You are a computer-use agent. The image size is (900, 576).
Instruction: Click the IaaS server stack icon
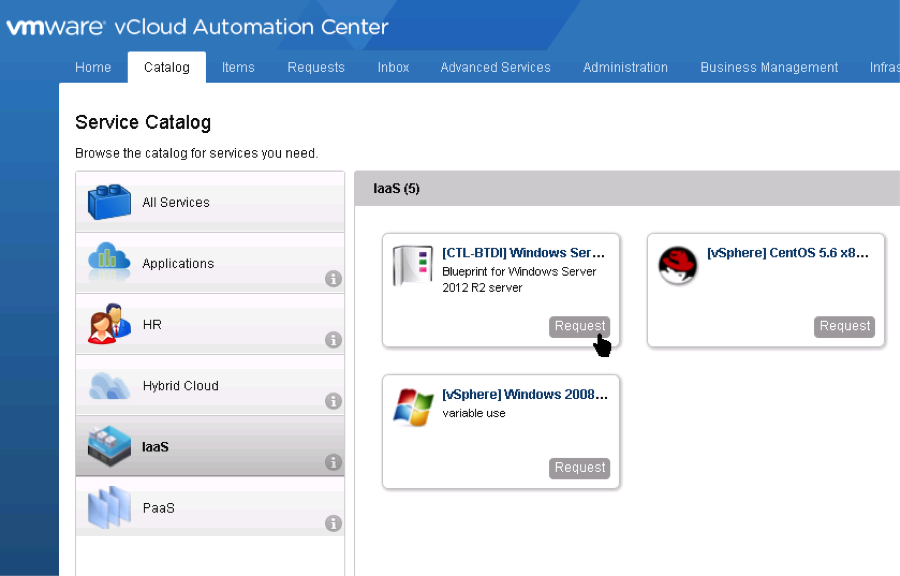[109, 446]
